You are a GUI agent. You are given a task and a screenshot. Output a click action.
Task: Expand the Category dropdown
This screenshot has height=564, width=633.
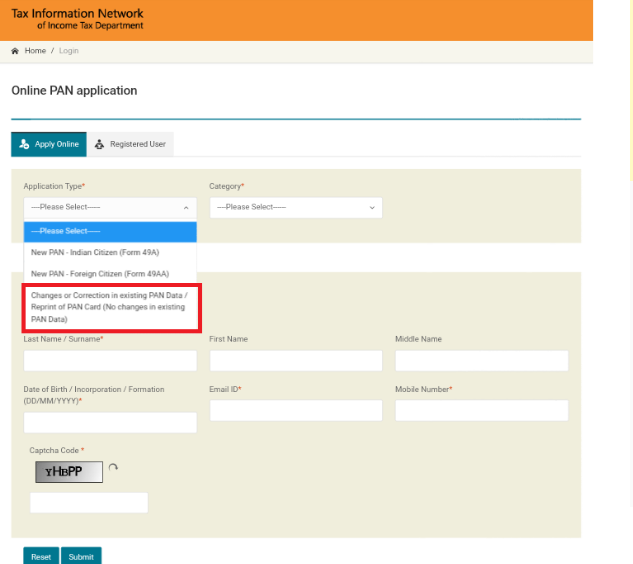click(295, 207)
